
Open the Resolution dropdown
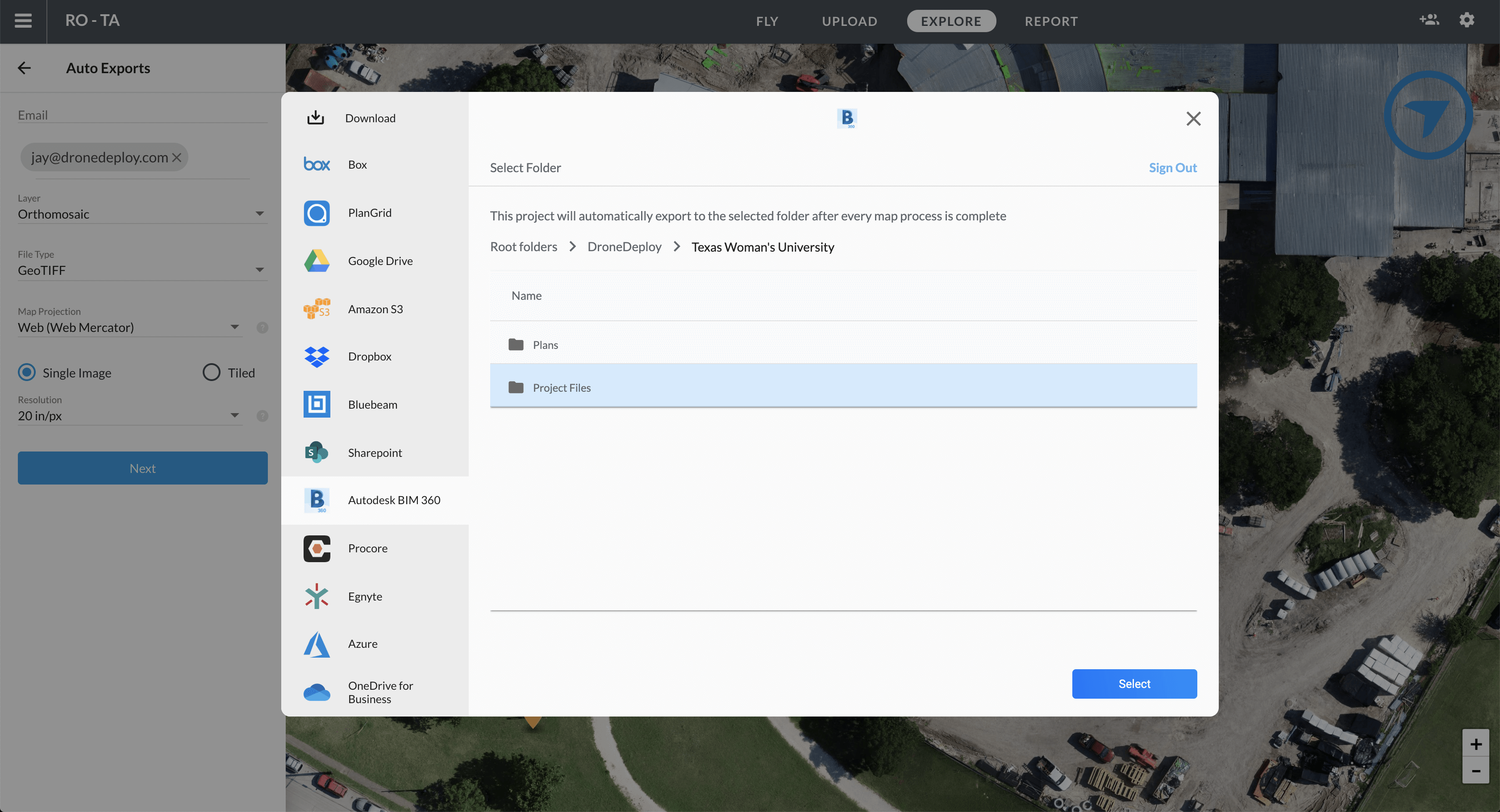point(129,416)
